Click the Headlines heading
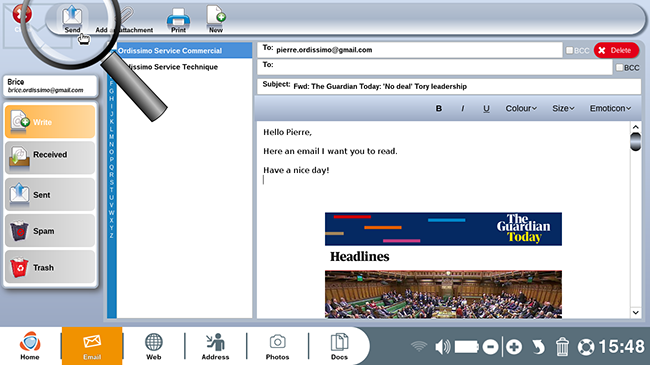The width and height of the screenshot is (650, 365). click(x=359, y=257)
